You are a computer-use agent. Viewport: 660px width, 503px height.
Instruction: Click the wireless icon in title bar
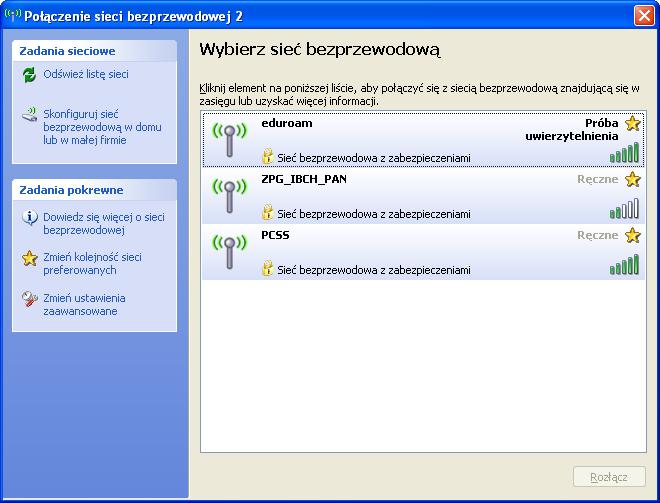12,15
